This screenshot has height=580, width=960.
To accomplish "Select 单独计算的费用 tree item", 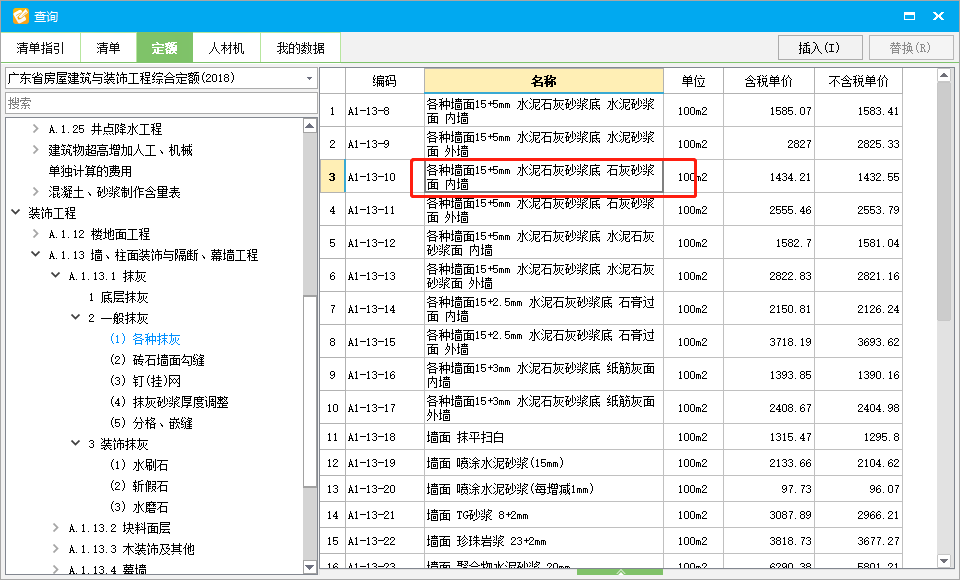I will tap(90, 171).
